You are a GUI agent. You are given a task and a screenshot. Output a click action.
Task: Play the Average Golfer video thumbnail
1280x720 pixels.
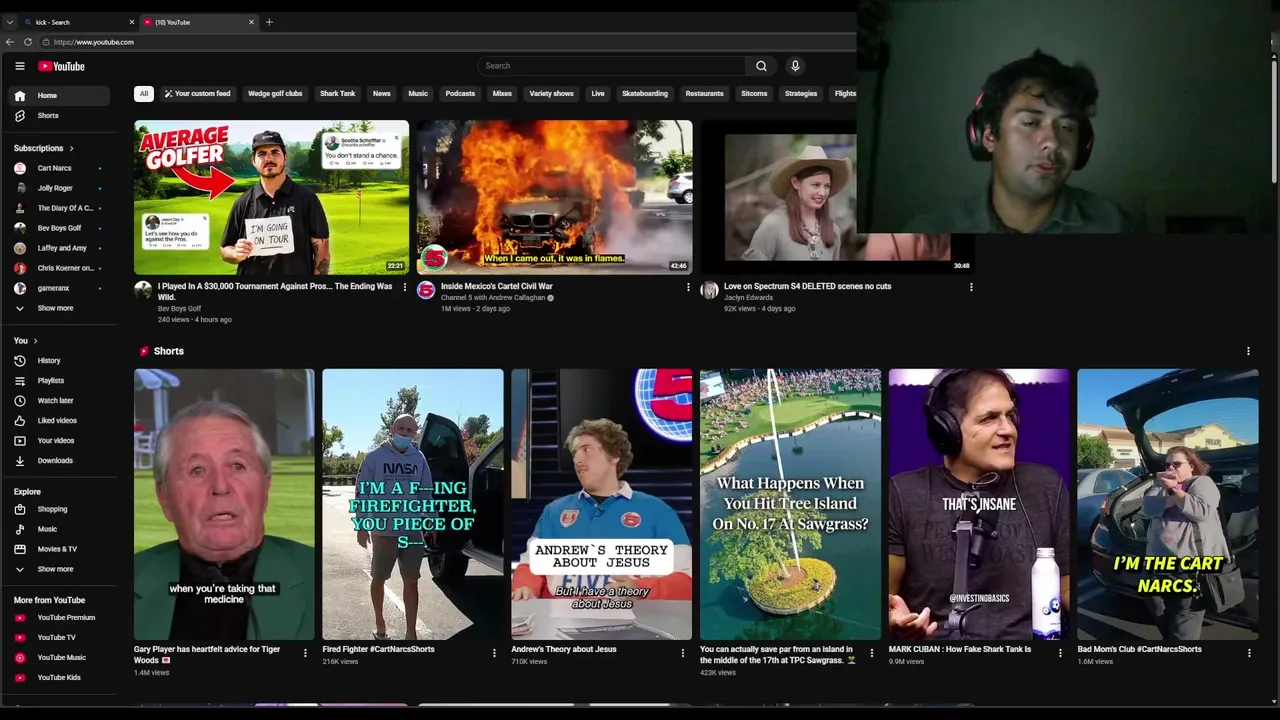[271, 197]
